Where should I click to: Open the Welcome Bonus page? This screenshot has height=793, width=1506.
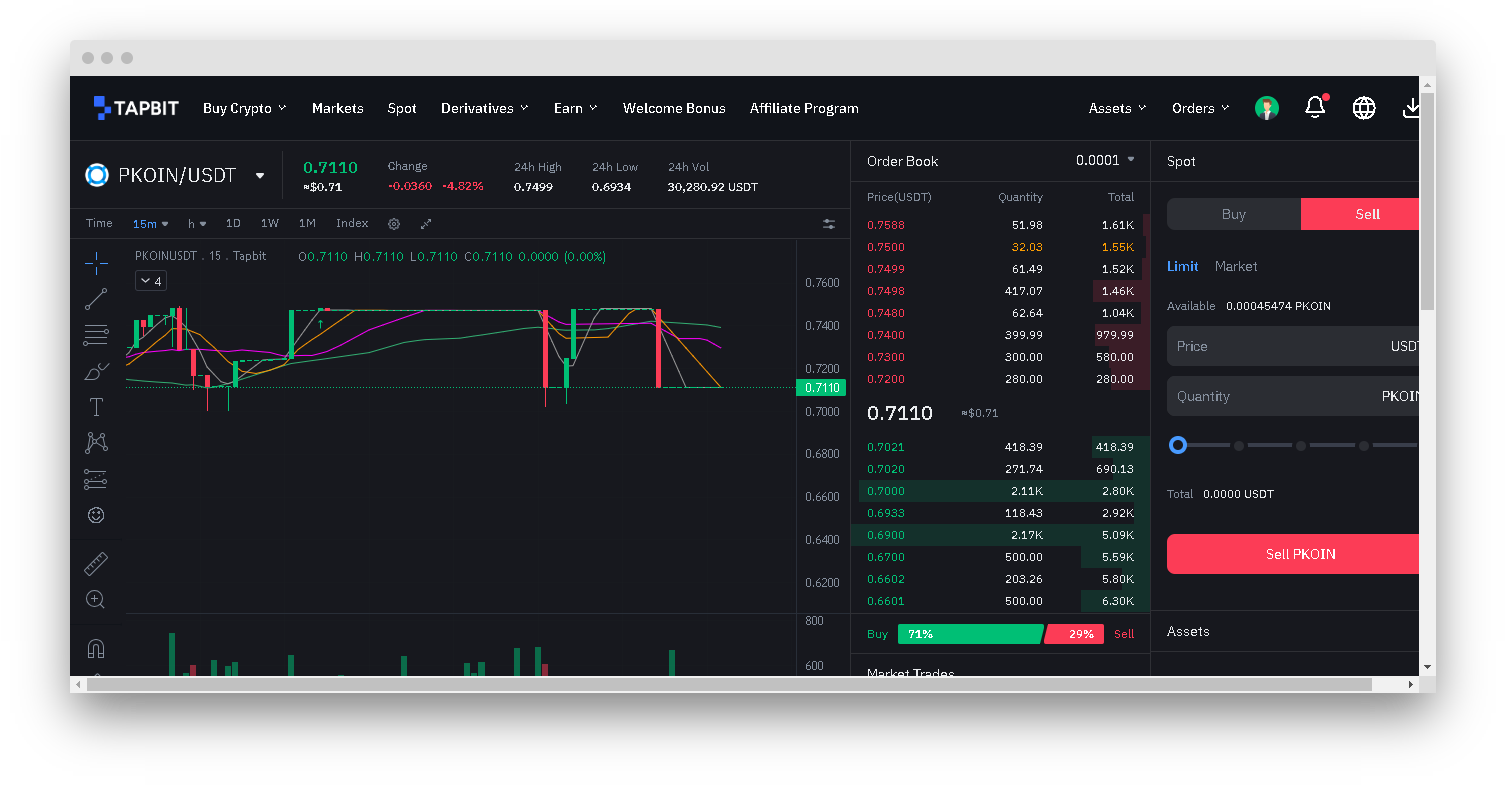674,108
